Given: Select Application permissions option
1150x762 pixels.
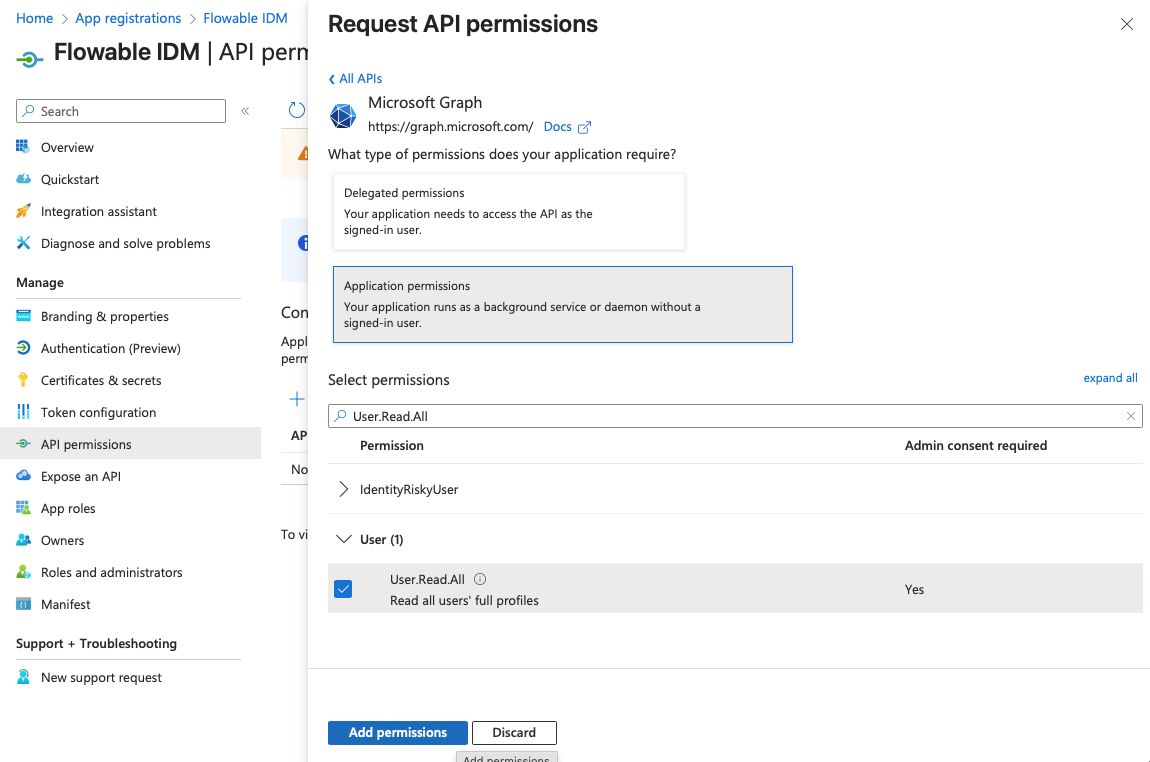Looking at the screenshot, I should (562, 304).
